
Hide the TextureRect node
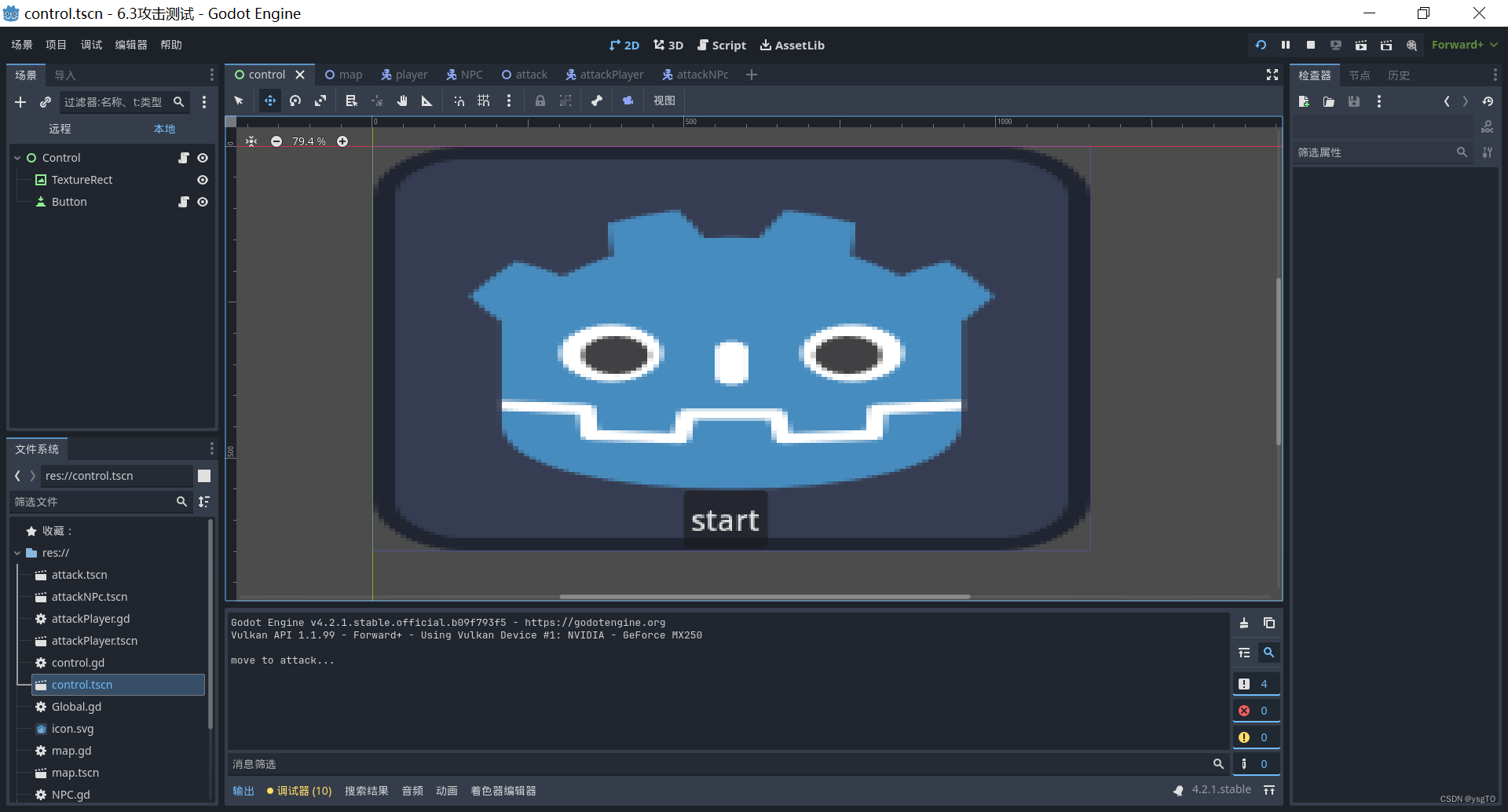pos(203,180)
